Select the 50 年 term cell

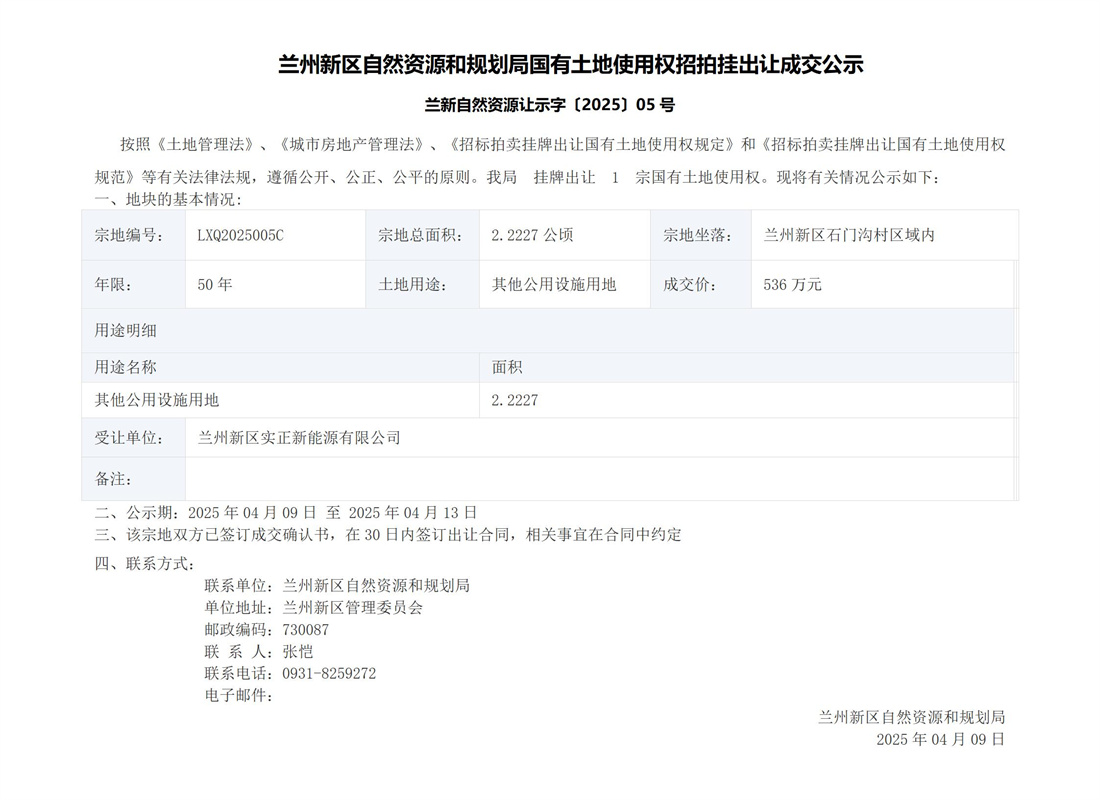[x=215, y=285]
